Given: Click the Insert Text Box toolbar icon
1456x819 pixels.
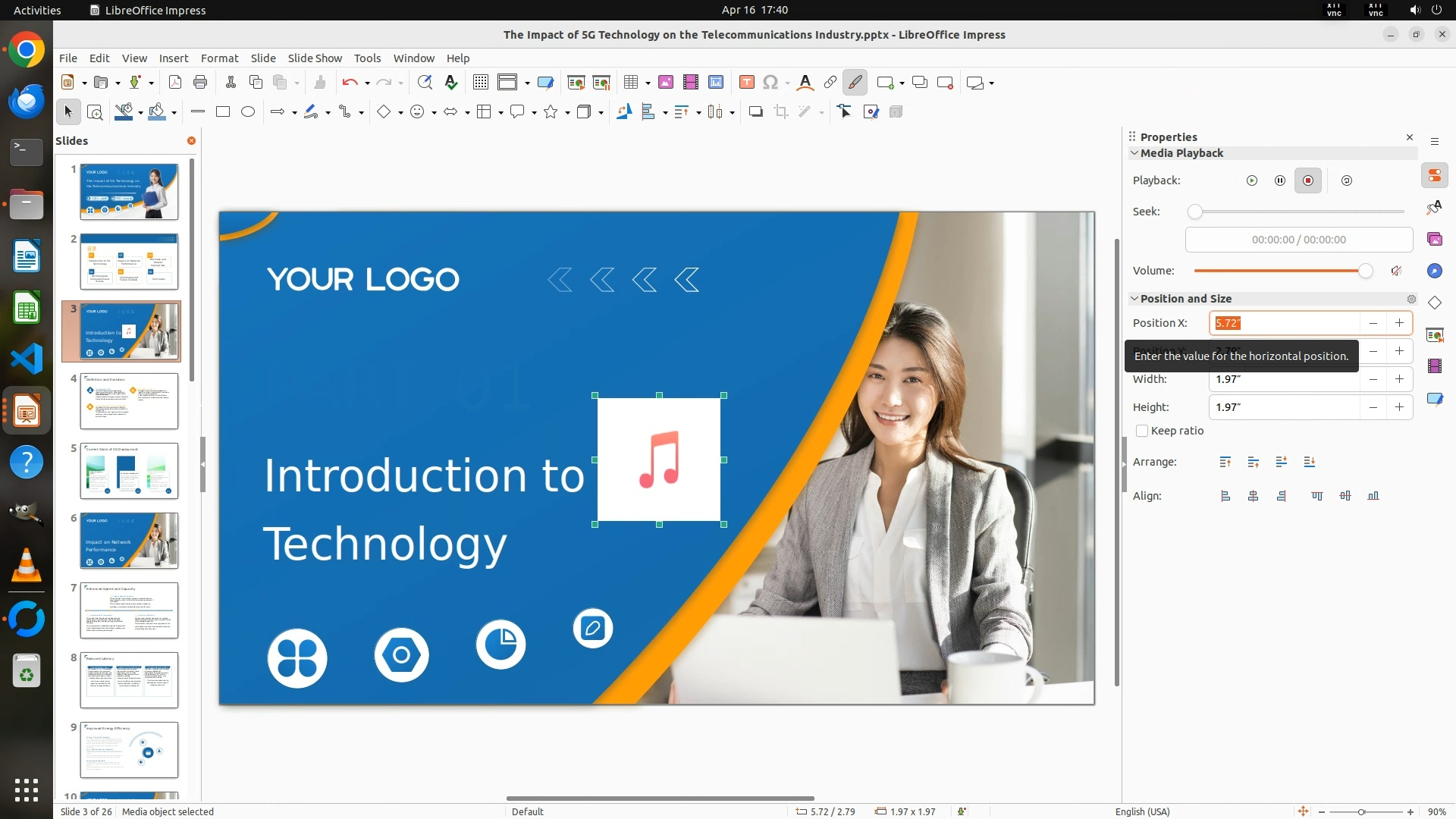Looking at the screenshot, I should 746,83.
